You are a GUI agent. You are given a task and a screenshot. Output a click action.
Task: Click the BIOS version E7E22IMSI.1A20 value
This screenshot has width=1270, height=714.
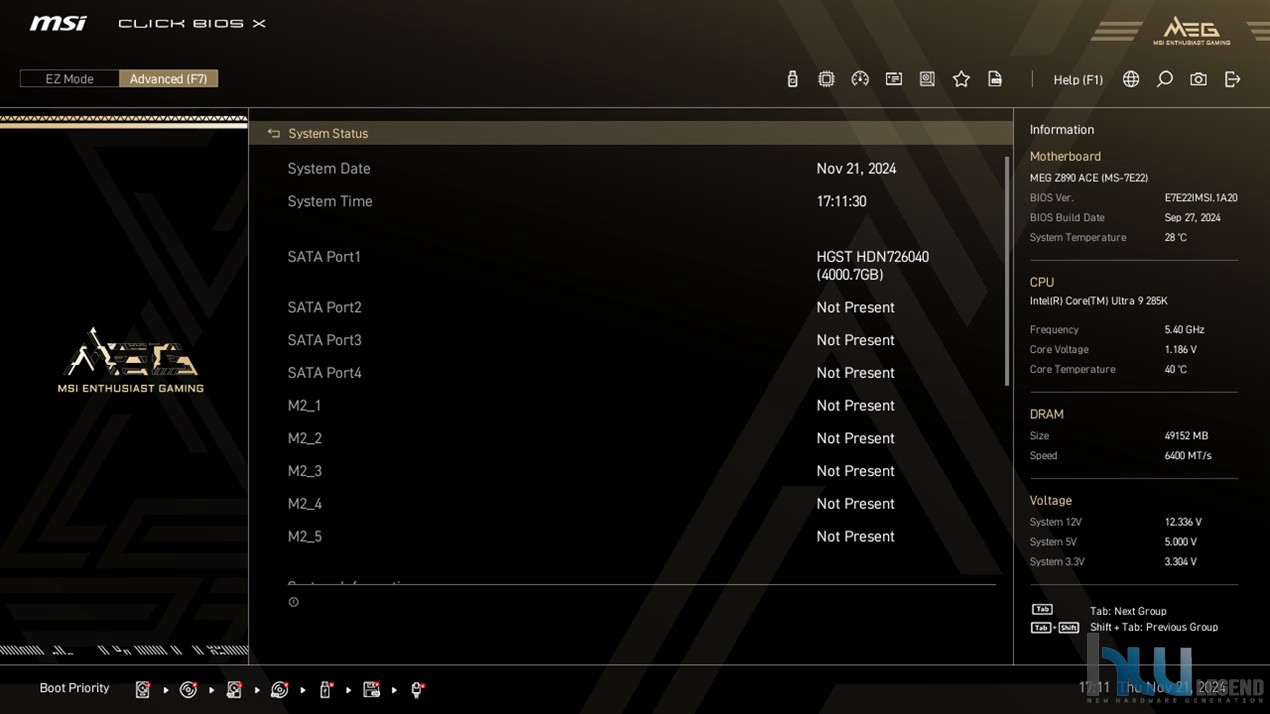tap(1201, 198)
